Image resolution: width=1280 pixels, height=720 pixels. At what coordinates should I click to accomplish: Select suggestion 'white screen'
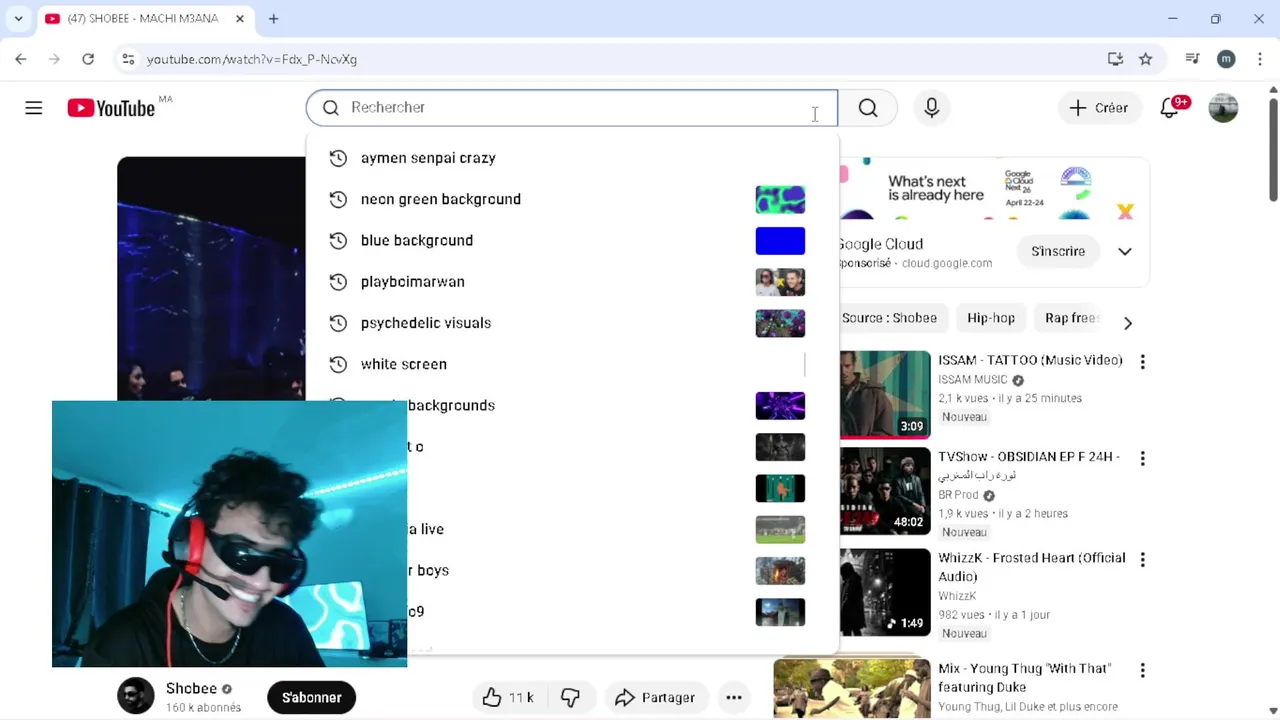tap(572, 364)
